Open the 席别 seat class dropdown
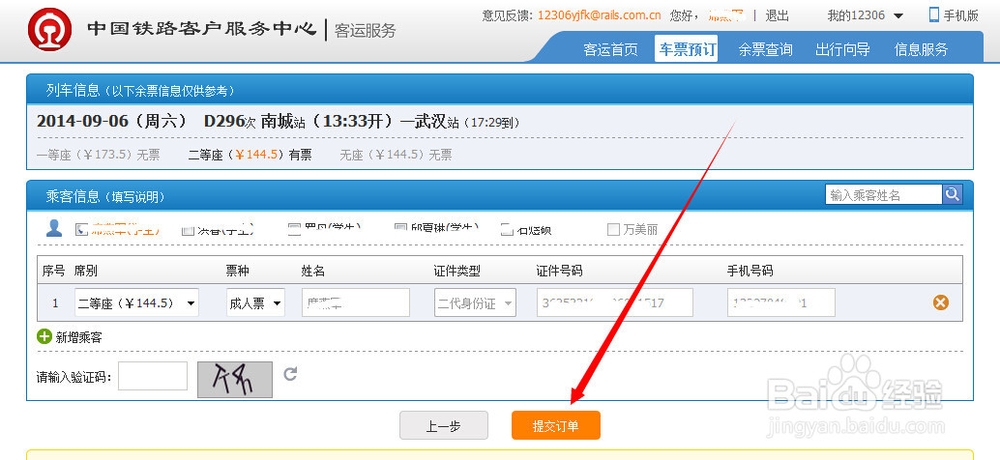 (x=136, y=303)
